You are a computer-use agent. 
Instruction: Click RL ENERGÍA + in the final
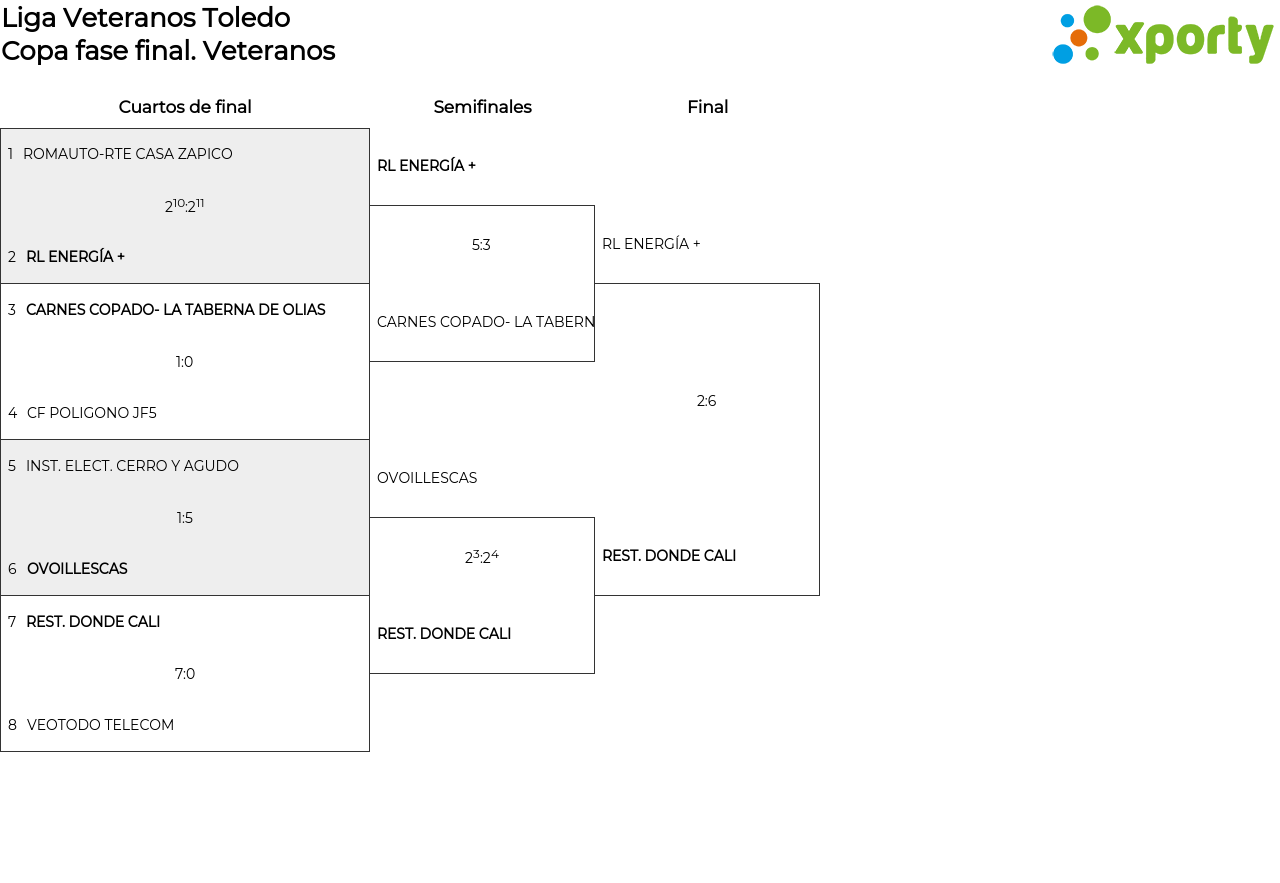651,244
